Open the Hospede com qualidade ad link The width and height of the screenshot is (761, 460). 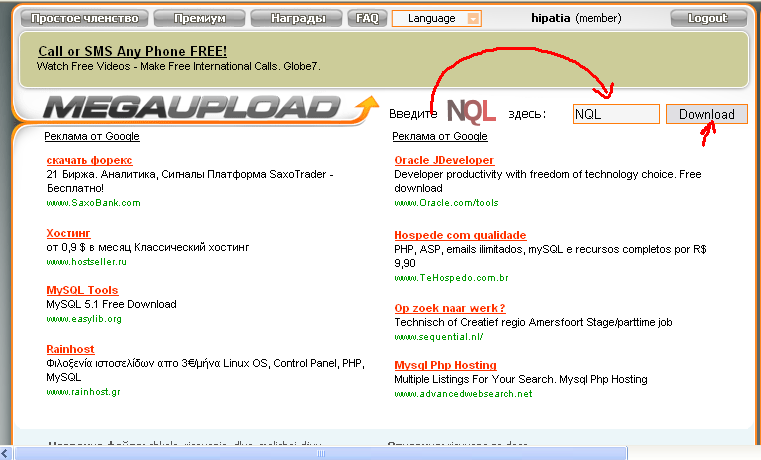(x=460, y=235)
